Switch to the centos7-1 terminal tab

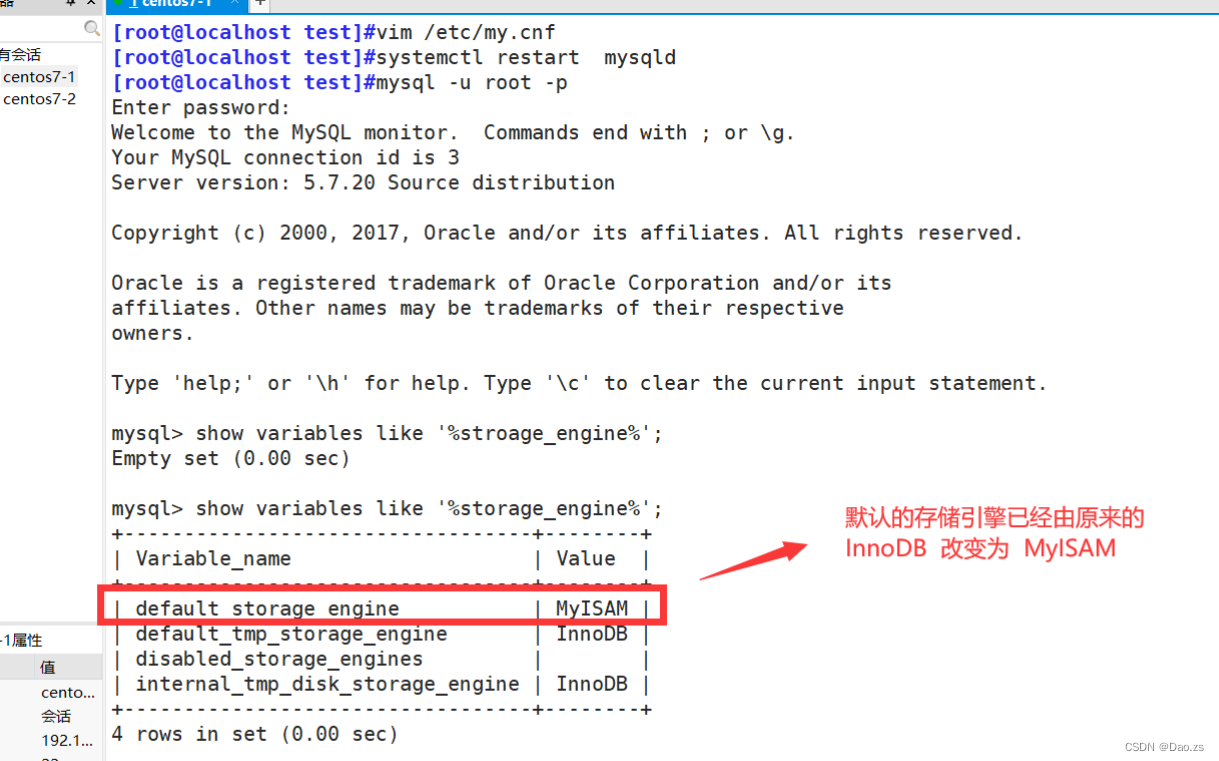click(175, 4)
